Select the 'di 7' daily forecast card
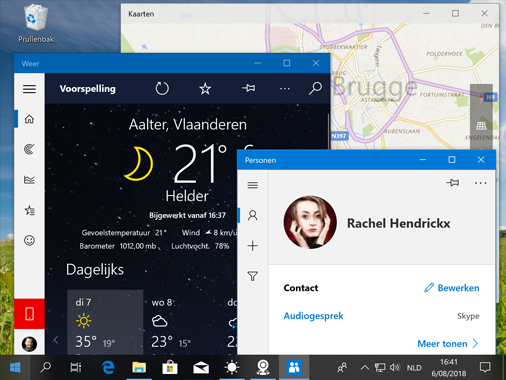506x380 pixels. (x=105, y=322)
